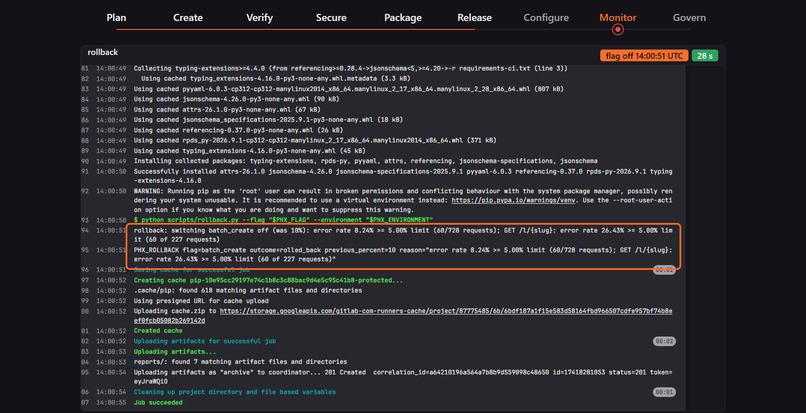Click the 'python scripts/rollback.py' command line
Screen dimensions: 806x413
click(x=283, y=220)
